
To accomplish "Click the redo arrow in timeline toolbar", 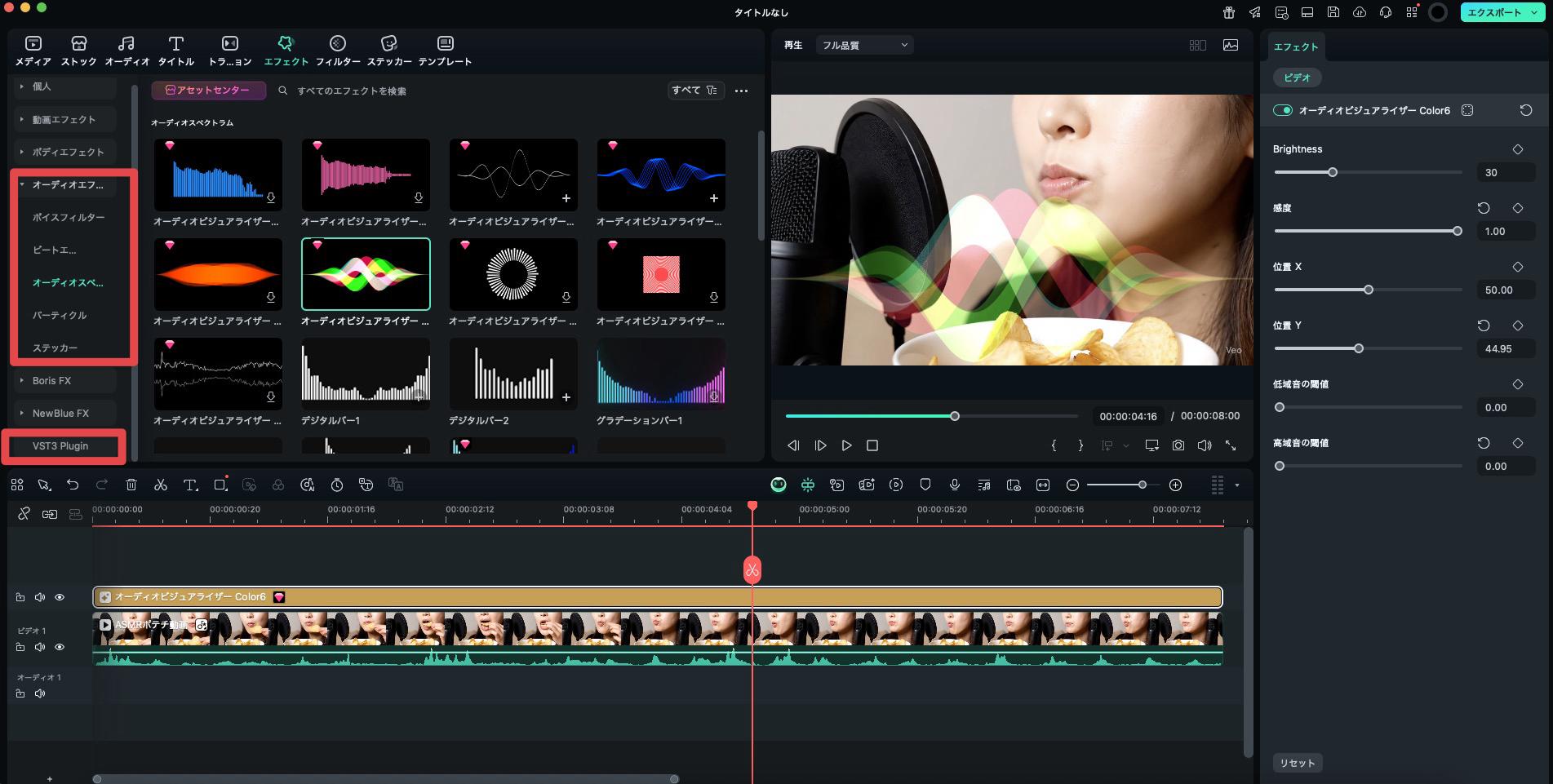I will coord(102,485).
